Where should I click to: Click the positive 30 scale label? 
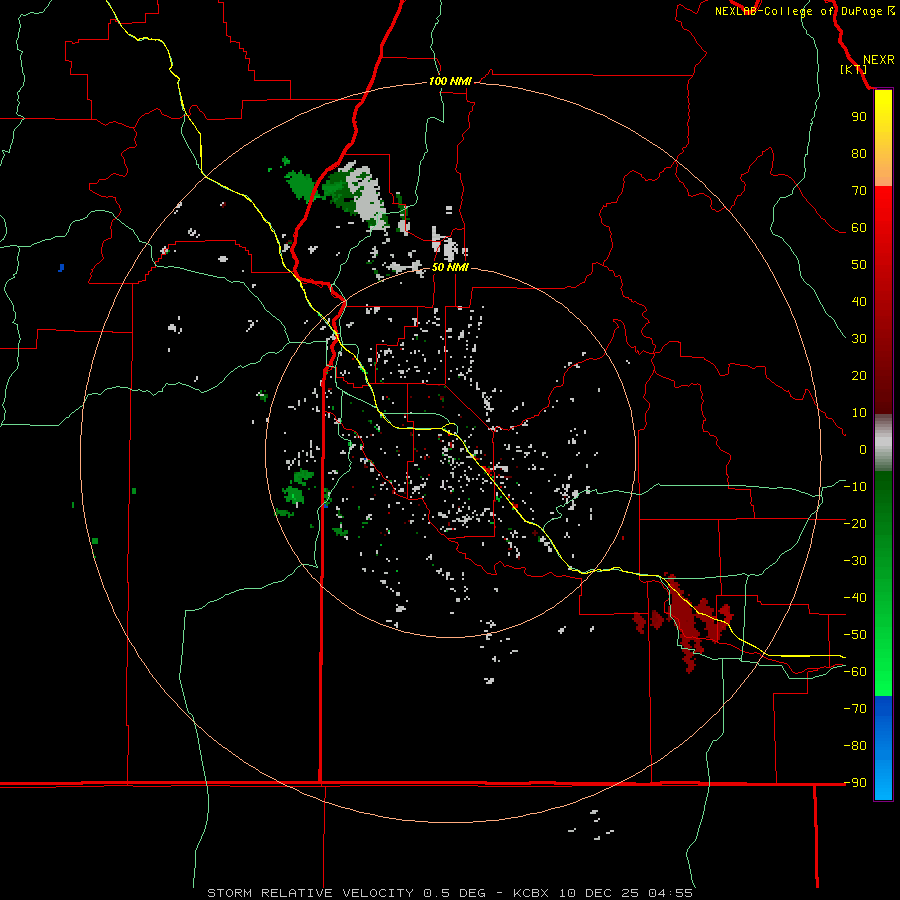coord(859,339)
